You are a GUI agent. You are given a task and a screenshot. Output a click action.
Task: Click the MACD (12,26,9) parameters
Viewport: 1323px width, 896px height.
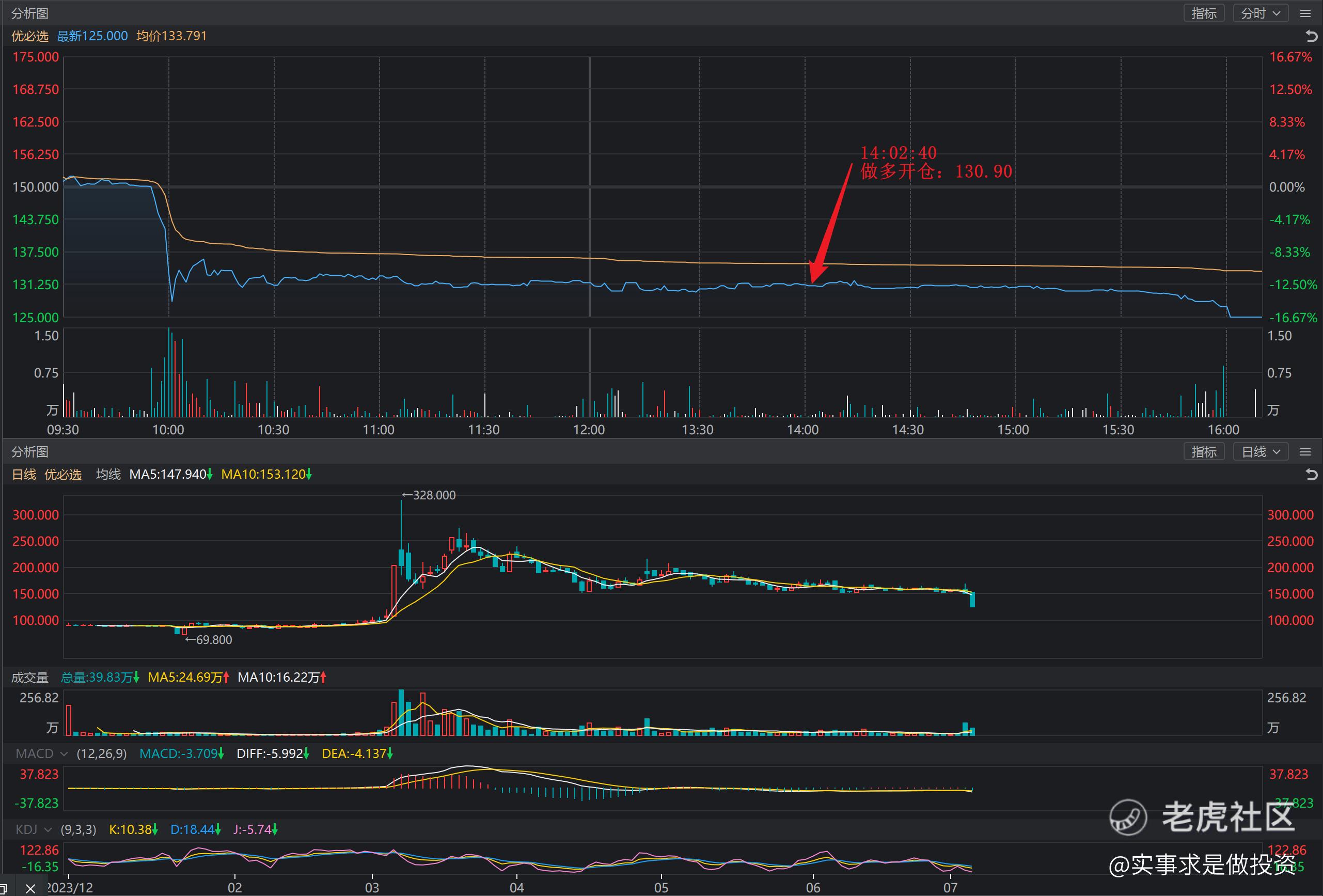pos(102,753)
